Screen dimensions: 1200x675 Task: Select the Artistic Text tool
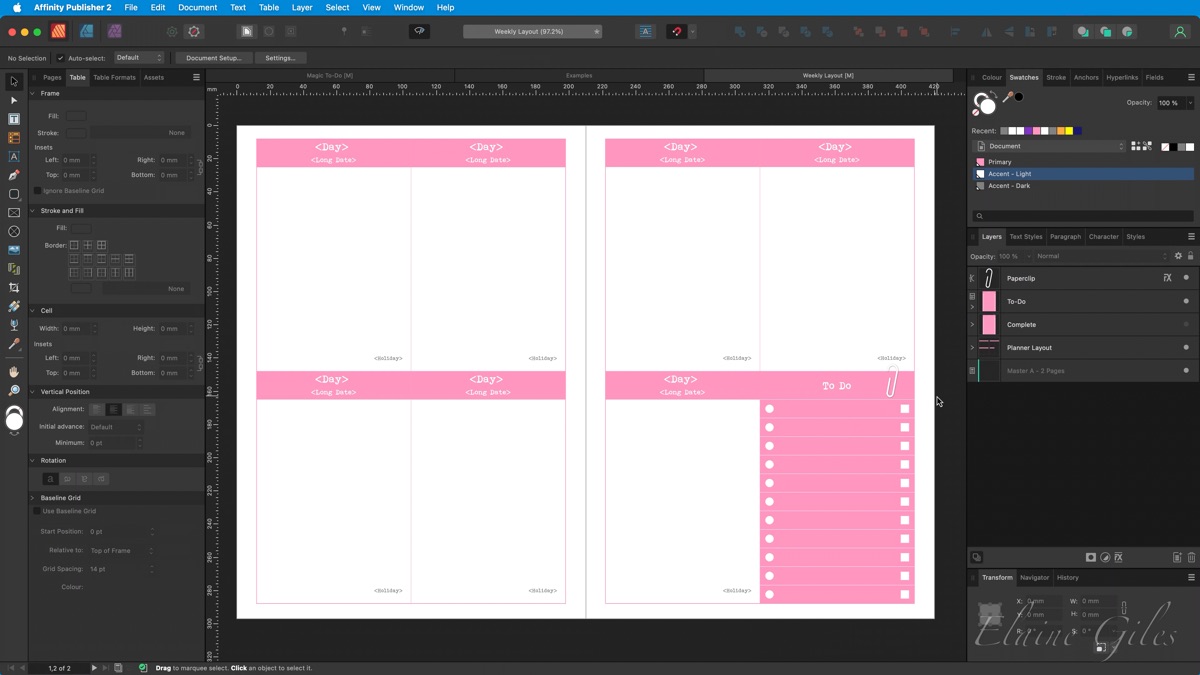tap(14, 157)
